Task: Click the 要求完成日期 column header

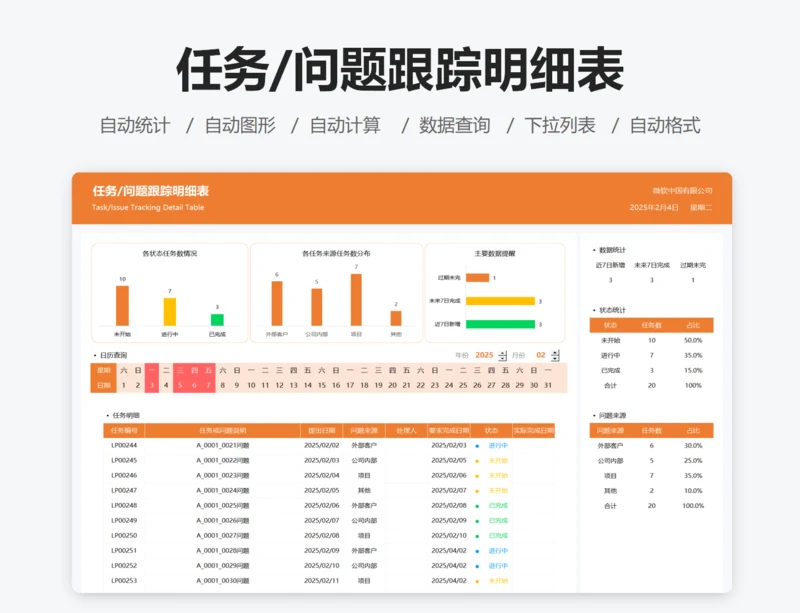Action: tap(449, 431)
